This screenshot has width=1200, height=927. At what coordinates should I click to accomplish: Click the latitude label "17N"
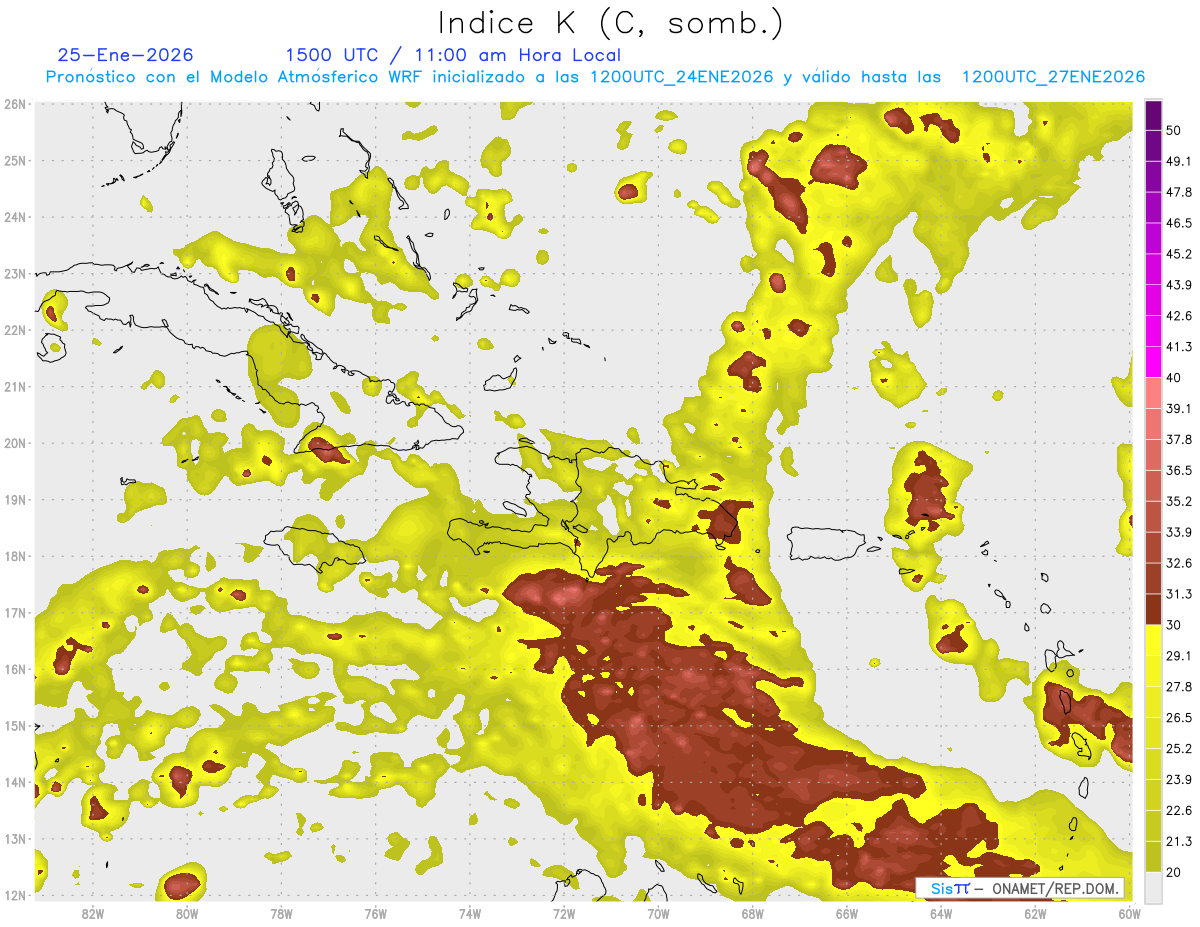(15, 612)
